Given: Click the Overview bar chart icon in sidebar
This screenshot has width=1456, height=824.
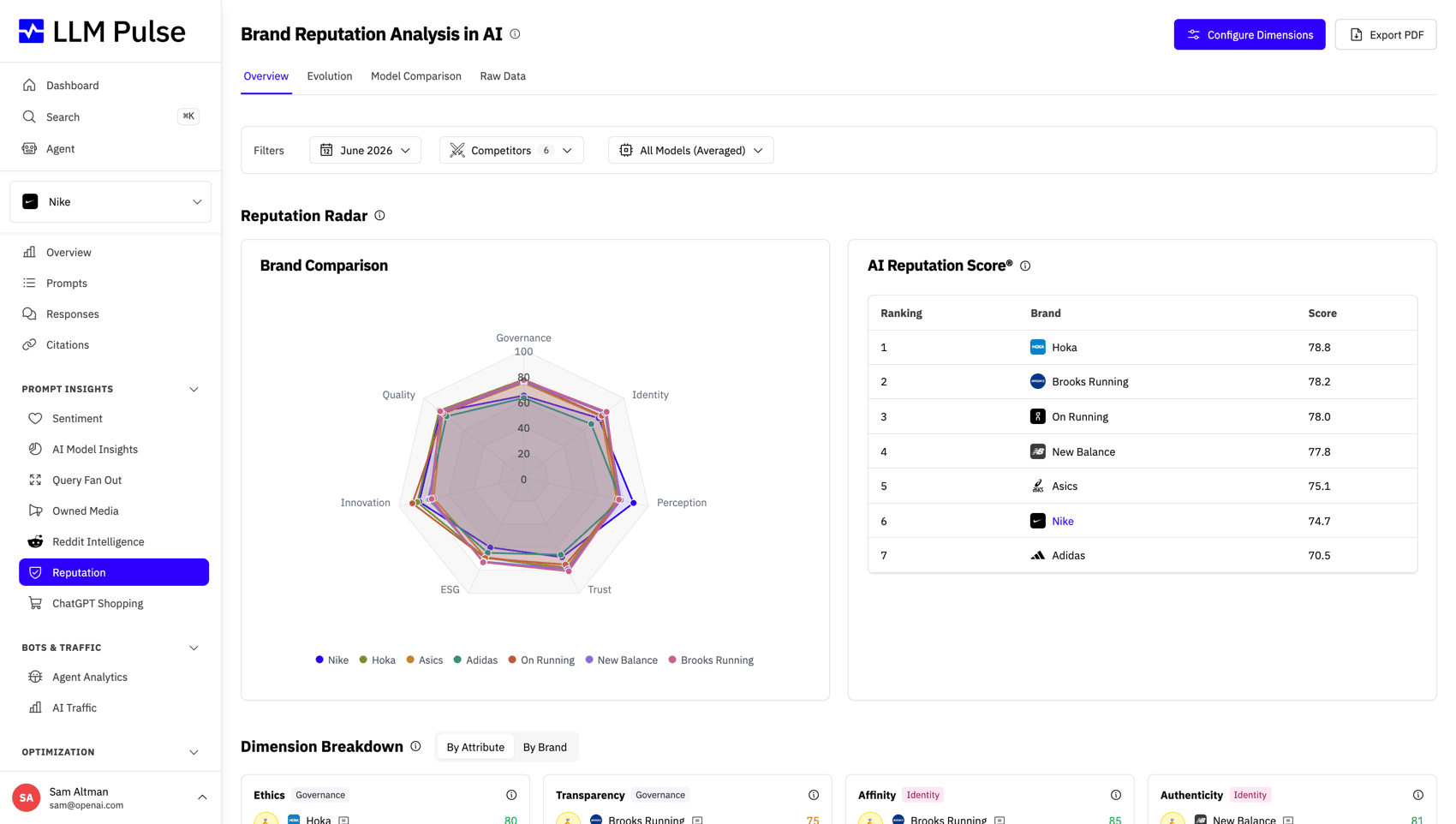Looking at the screenshot, I should click(x=29, y=252).
